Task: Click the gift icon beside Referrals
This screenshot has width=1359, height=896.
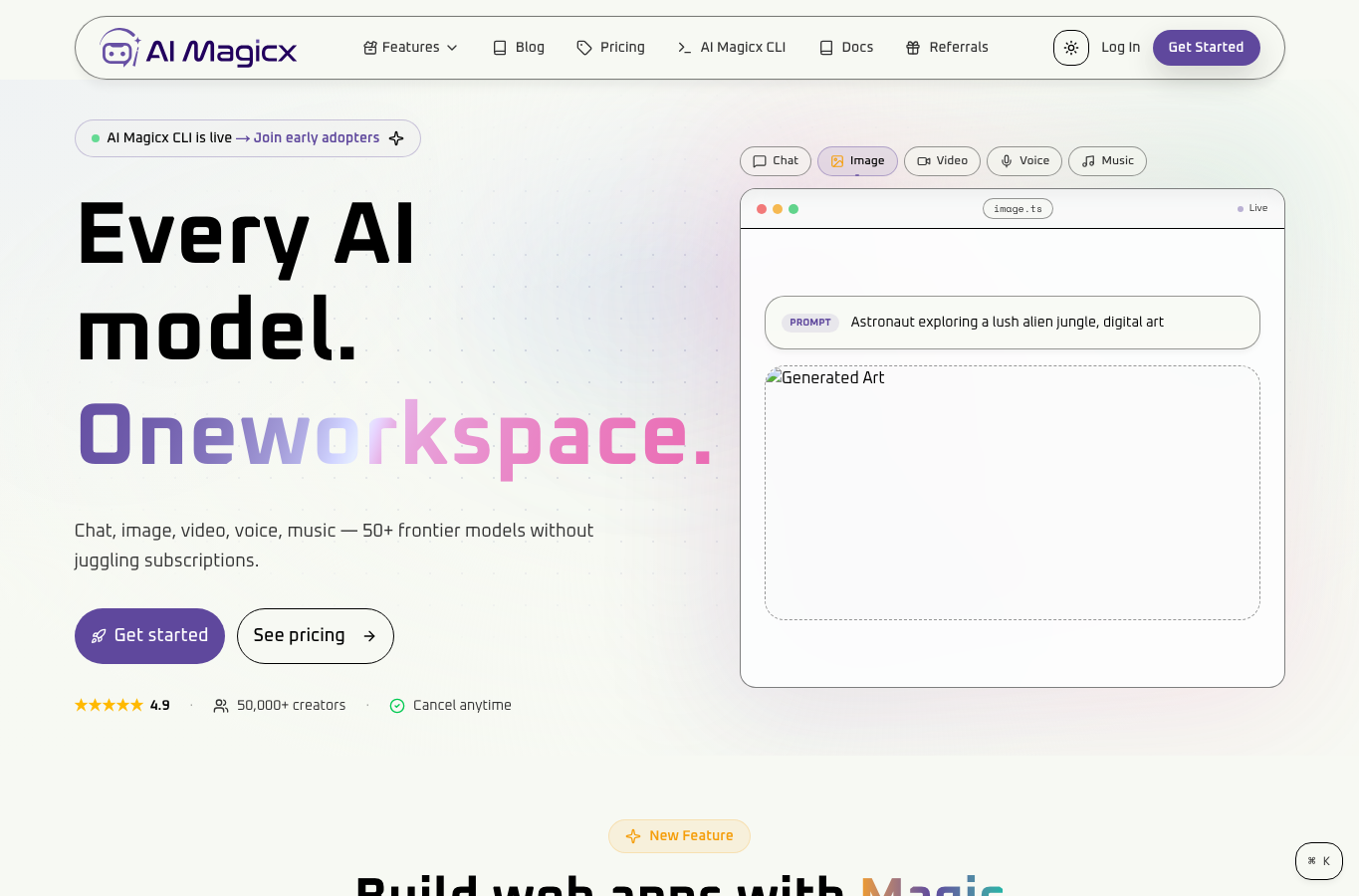Action: point(913,48)
